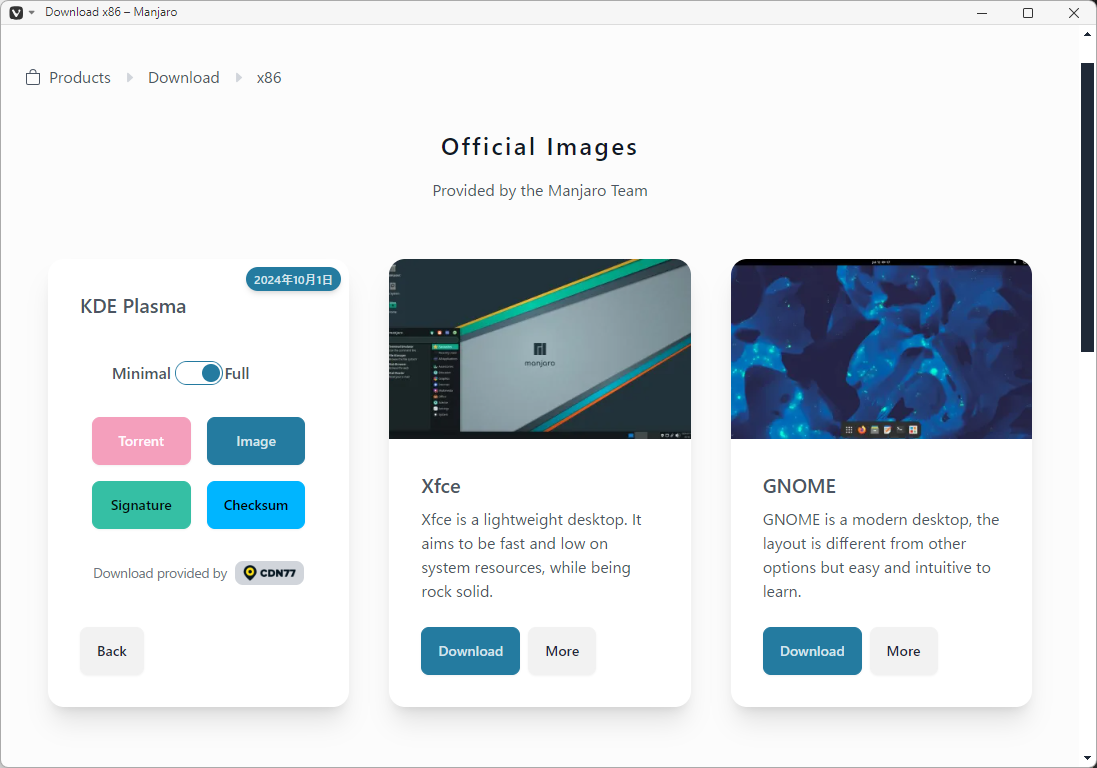Screen dimensions: 1097x768
Task: Click the KDE Plasma card title
Action: tap(133, 306)
